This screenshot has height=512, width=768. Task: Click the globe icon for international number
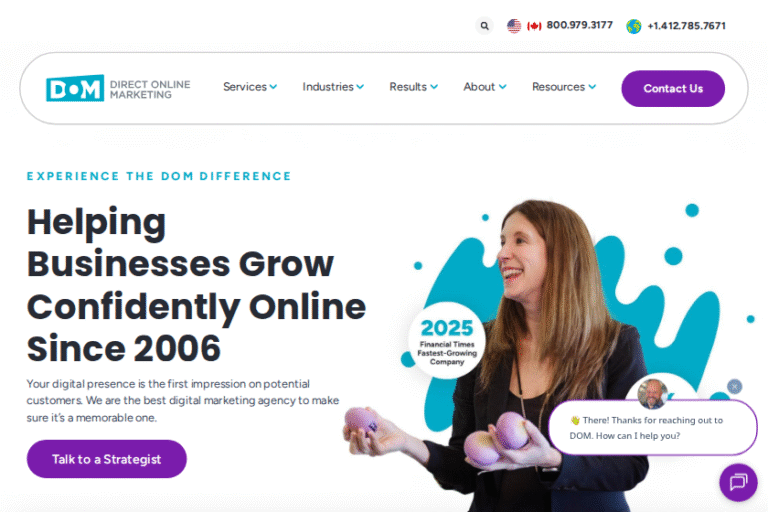point(633,26)
